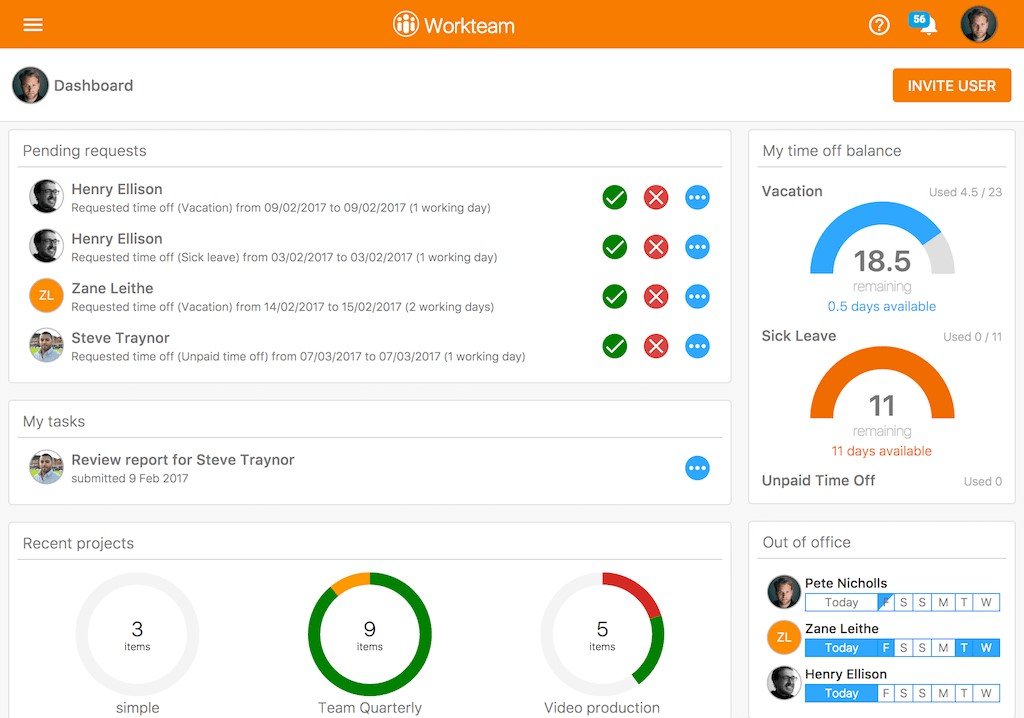Approve Steve Traynor's unpaid time off request

tap(615, 346)
